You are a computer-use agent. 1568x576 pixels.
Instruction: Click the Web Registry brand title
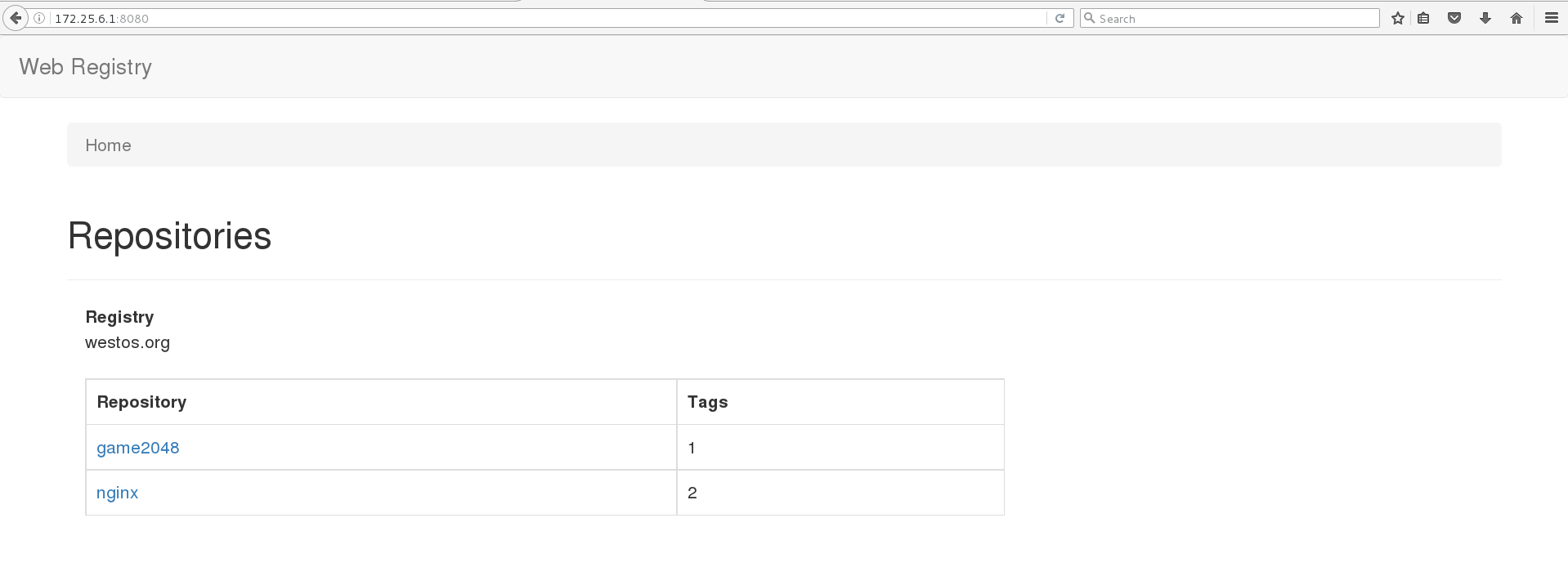85,67
